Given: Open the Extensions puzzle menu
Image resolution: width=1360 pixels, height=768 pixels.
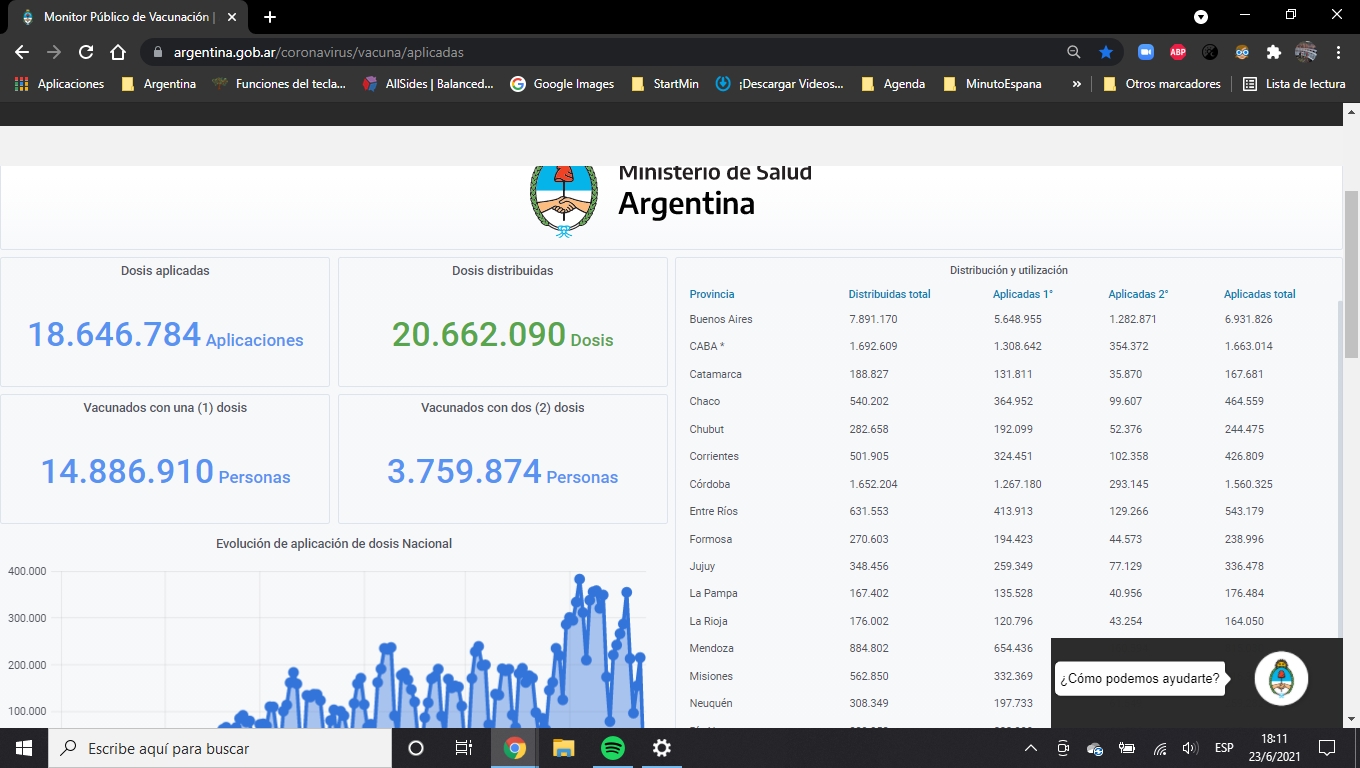Looking at the screenshot, I should click(x=1274, y=52).
